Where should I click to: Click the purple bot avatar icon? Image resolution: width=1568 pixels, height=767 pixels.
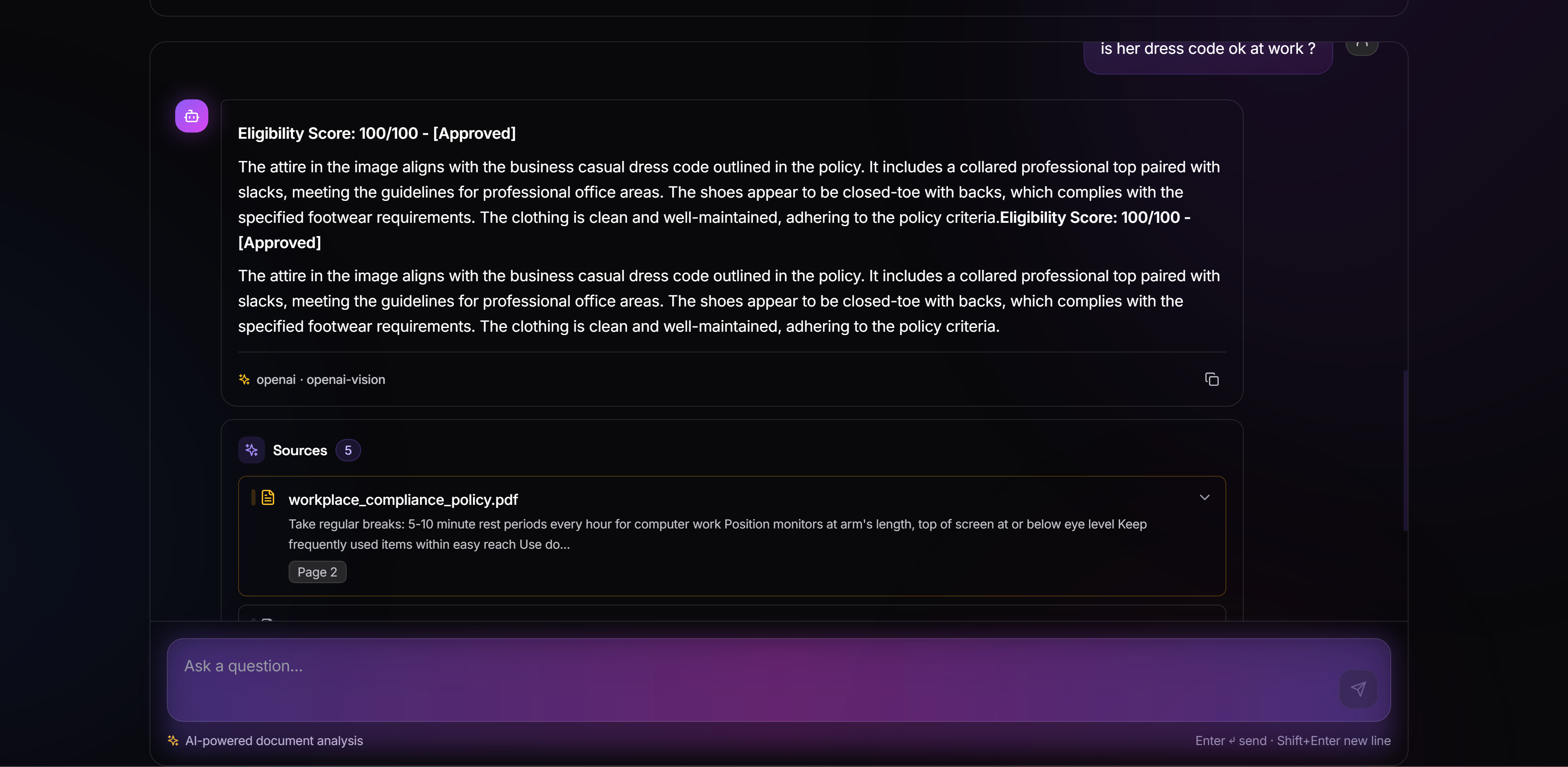click(x=192, y=116)
